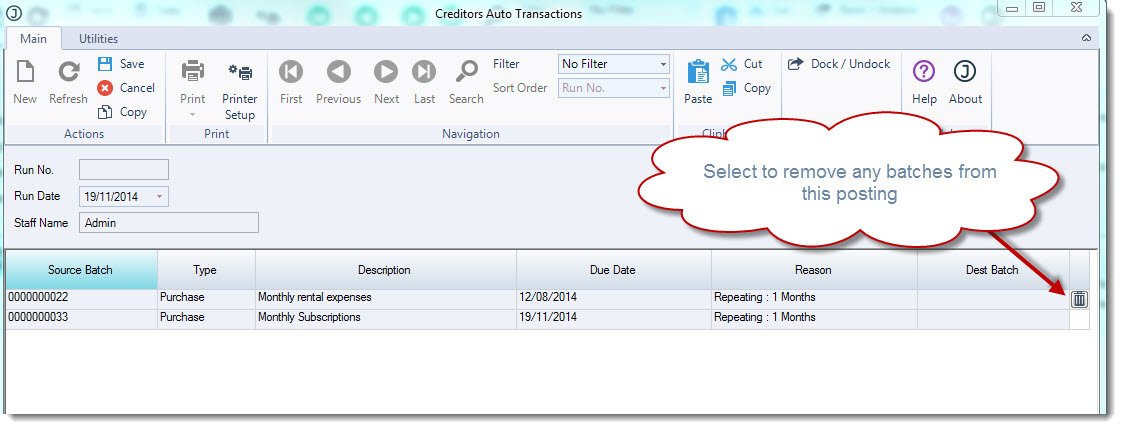The image size is (1122, 429).
Task: Go to the First record
Action: [291, 72]
